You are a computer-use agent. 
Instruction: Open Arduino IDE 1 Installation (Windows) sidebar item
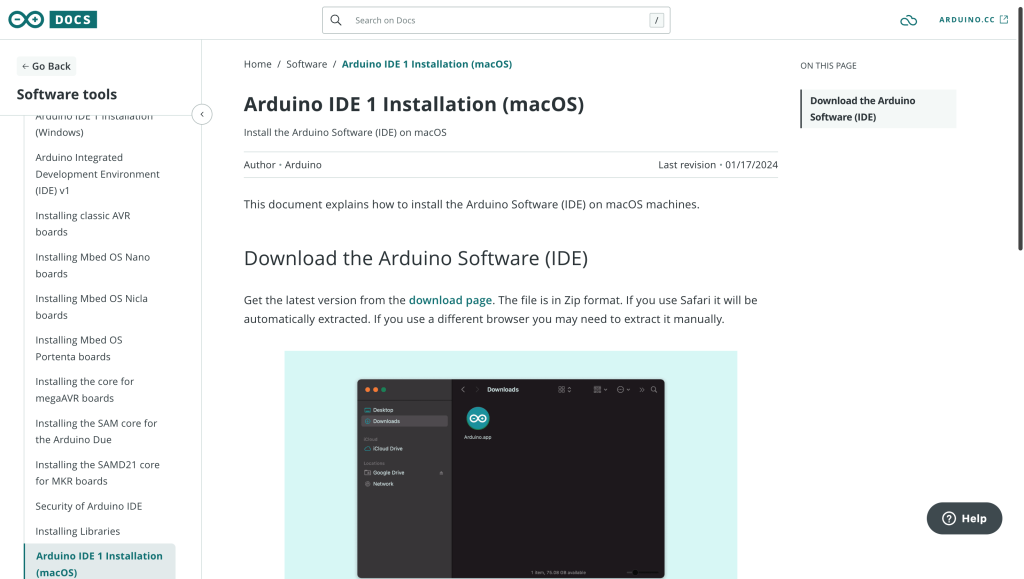click(x=94, y=124)
